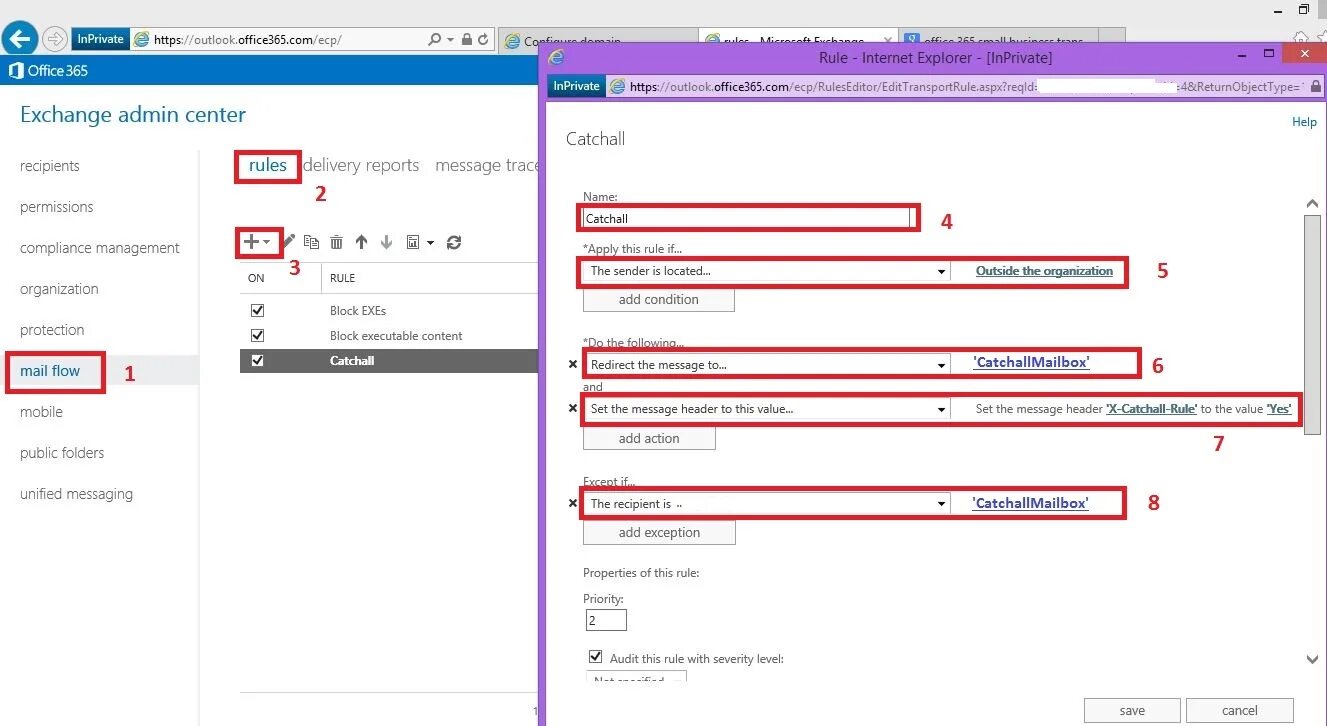Click the padlock icon in the main address bar
Image resolution: width=1327 pixels, height=726 pixels.
pyautogui.click(x=466, y=39)
